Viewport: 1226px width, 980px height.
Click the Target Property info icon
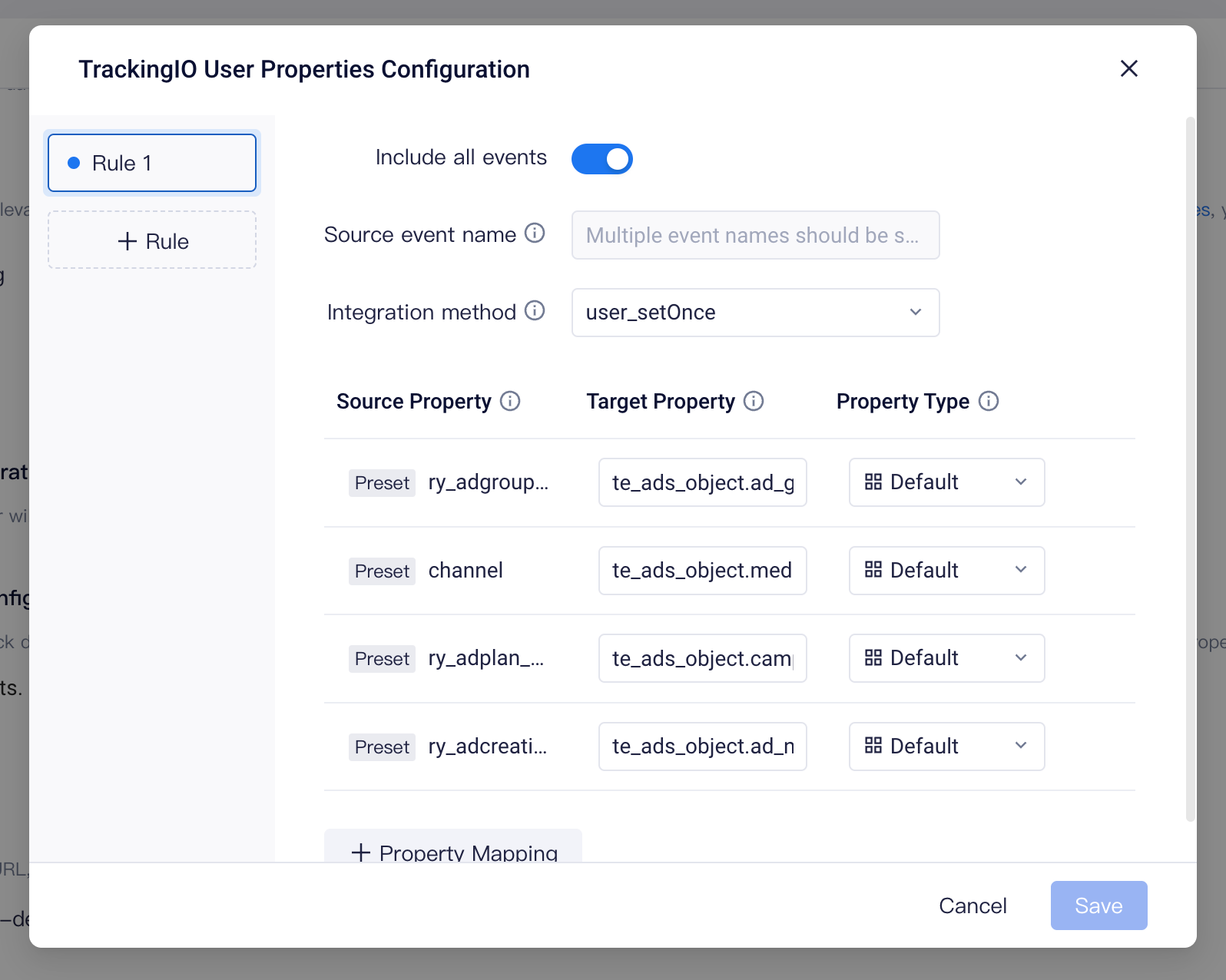754,401
